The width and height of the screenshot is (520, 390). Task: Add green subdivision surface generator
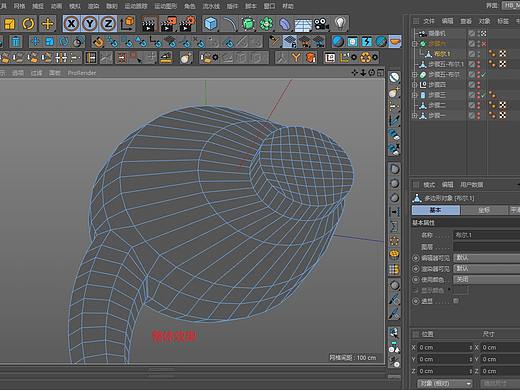pyautogui.click(x=248, y=24)
